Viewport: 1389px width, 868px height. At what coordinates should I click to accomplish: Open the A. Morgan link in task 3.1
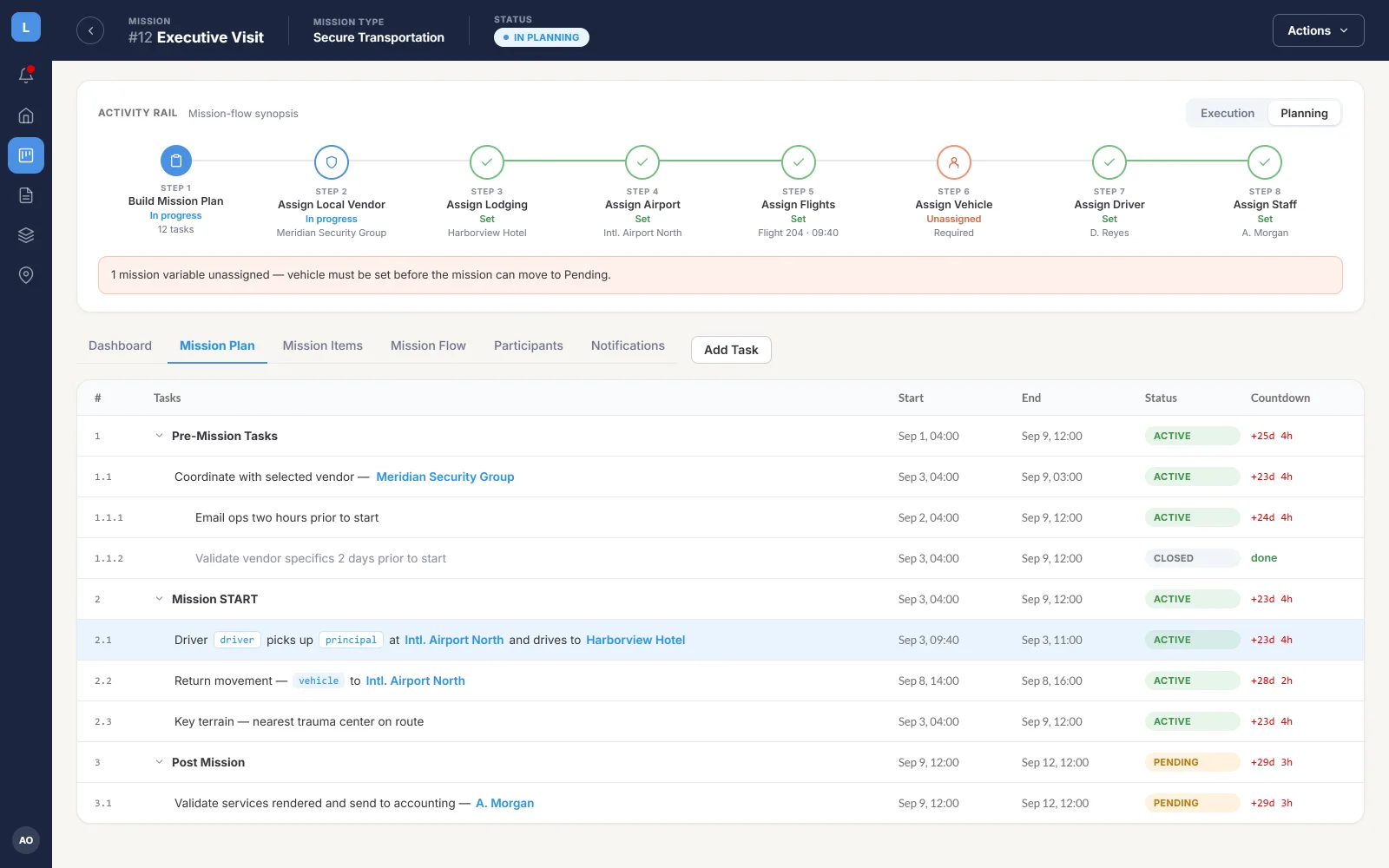click(x=505, y=803)
